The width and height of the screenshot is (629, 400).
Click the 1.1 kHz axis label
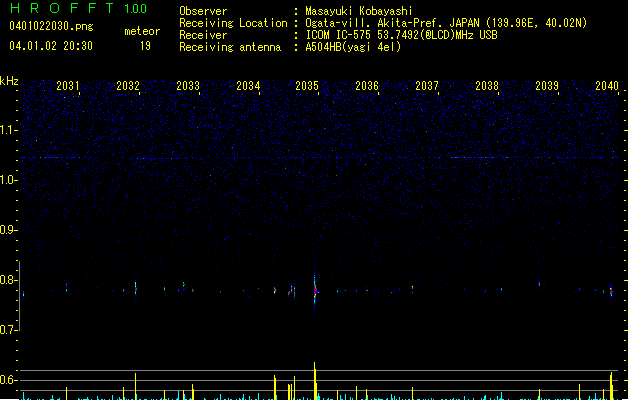click(x=8, y=130)
